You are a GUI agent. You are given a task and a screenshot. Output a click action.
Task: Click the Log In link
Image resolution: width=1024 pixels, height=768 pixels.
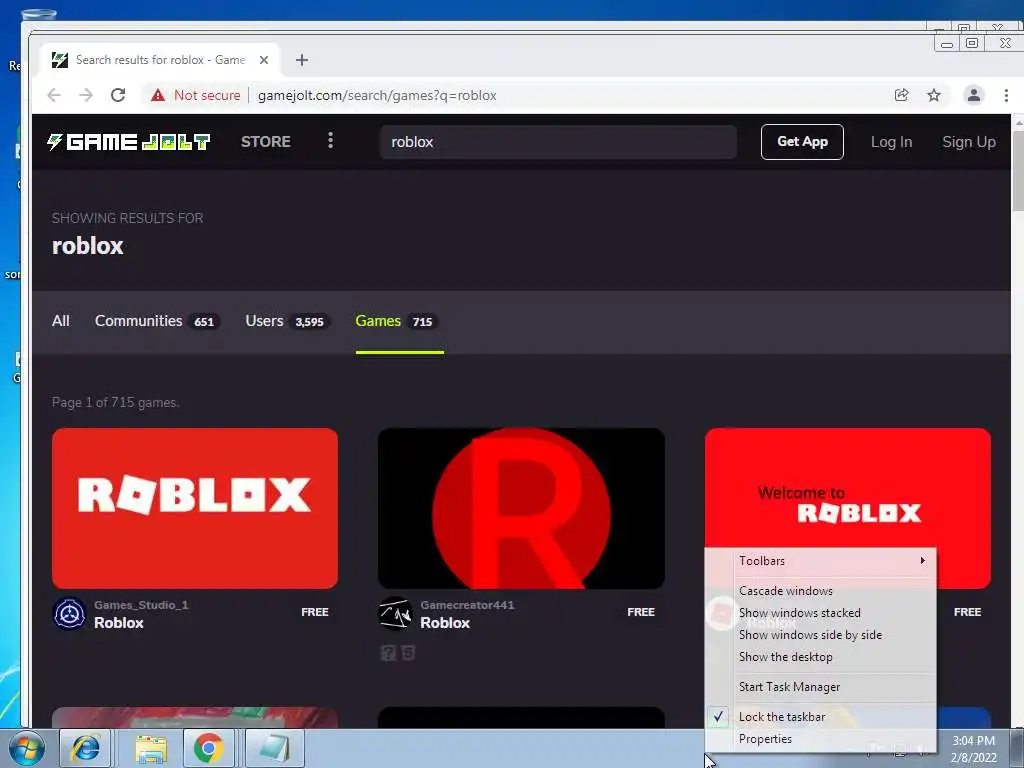(891, 142)
